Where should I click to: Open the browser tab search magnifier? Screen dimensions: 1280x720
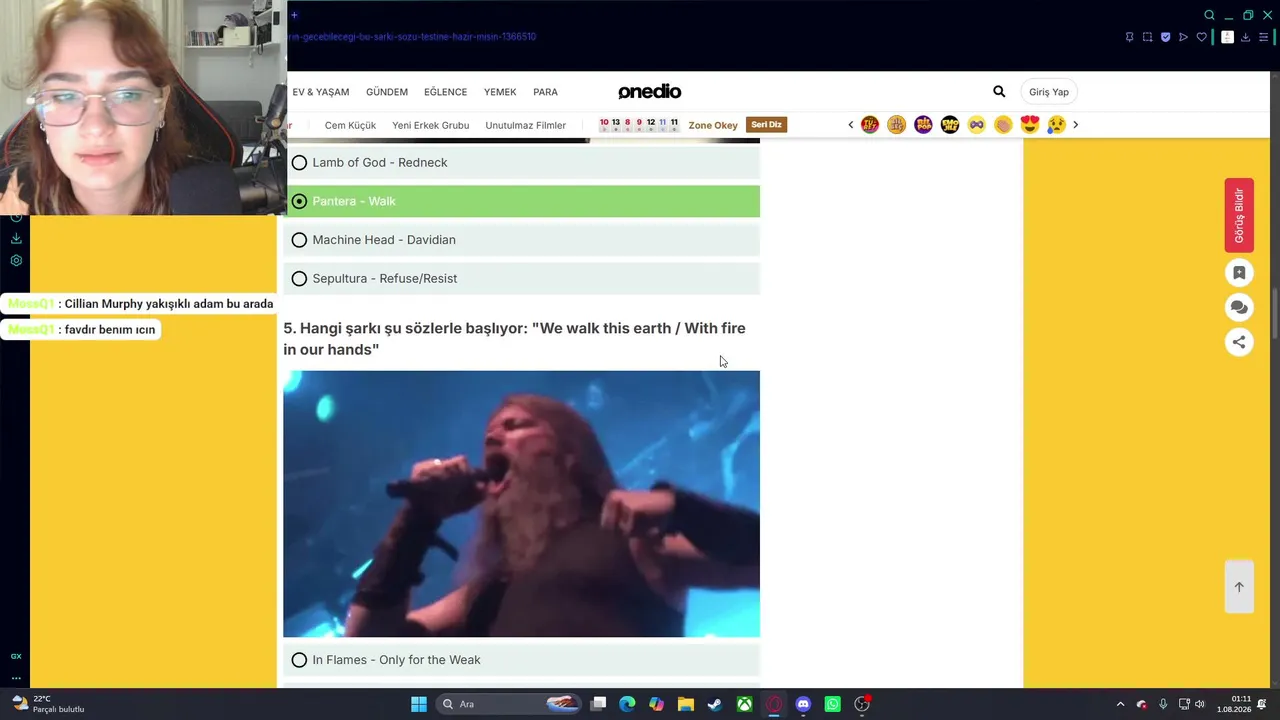click(1209, 15)
